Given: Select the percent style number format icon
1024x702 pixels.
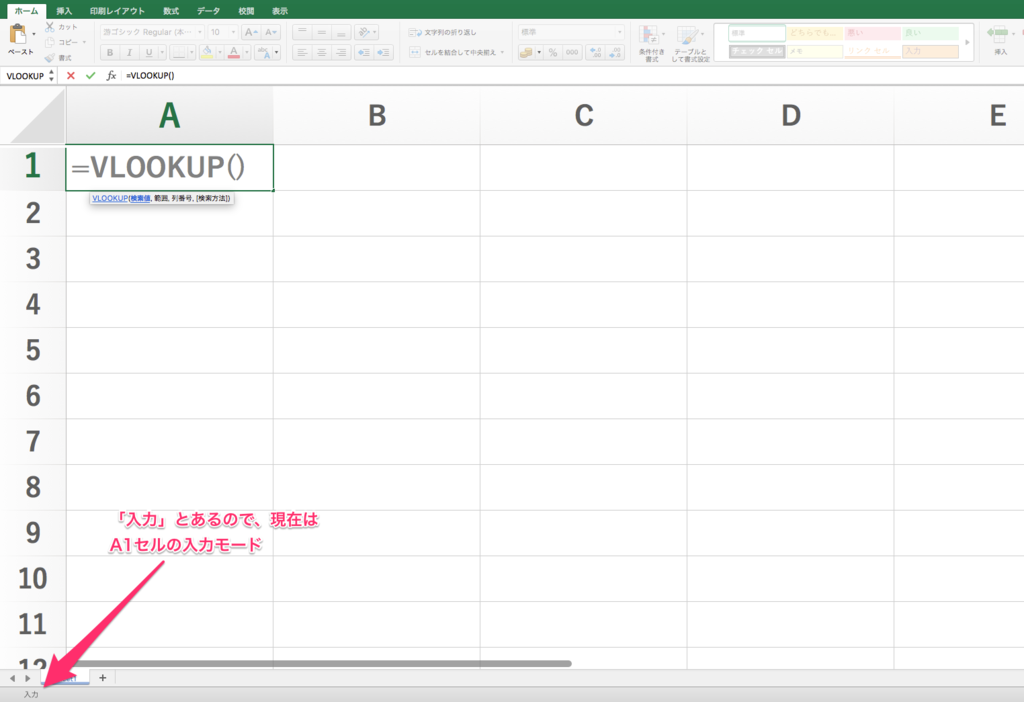Looking at the screenshot, I should click(x=552, y=52).
